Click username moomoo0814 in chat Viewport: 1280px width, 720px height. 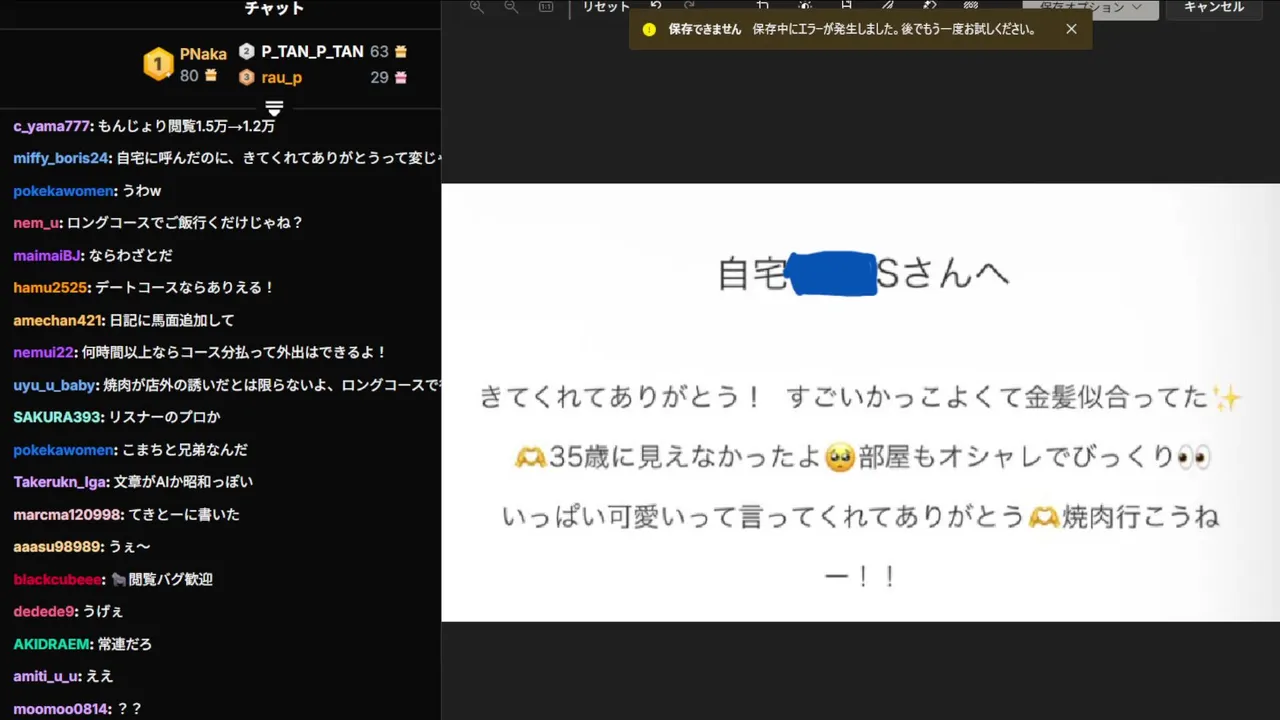[x=59, y=709]
